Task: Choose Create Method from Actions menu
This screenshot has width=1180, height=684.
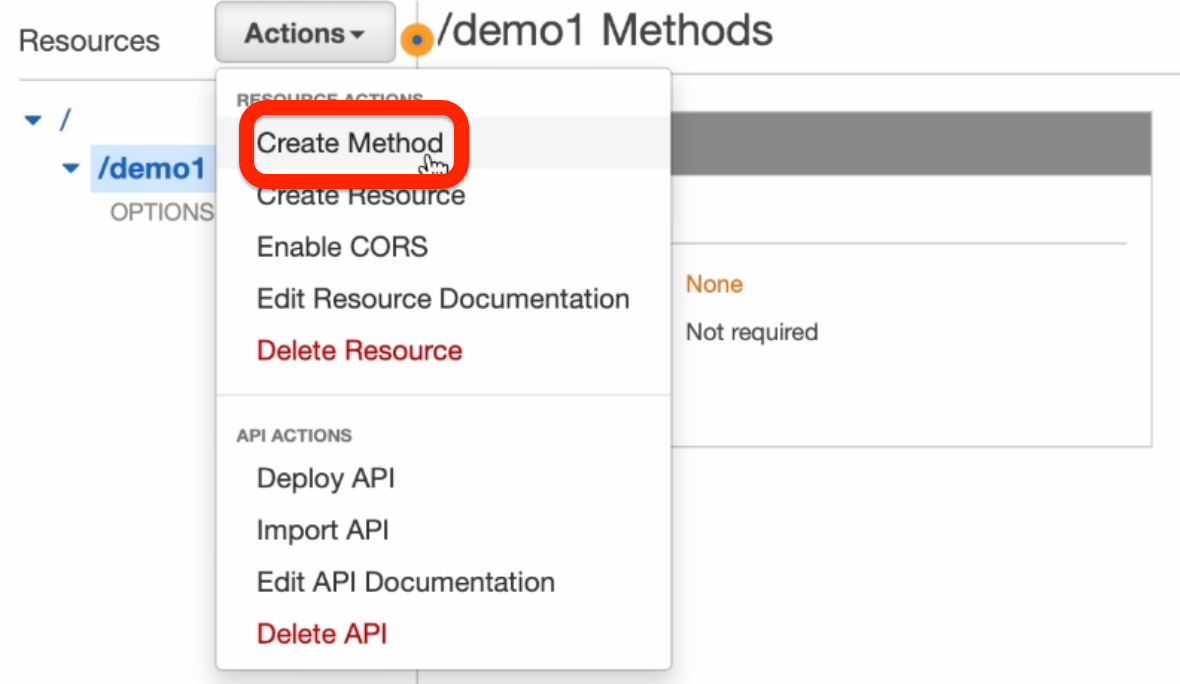Action: point(349,143)
